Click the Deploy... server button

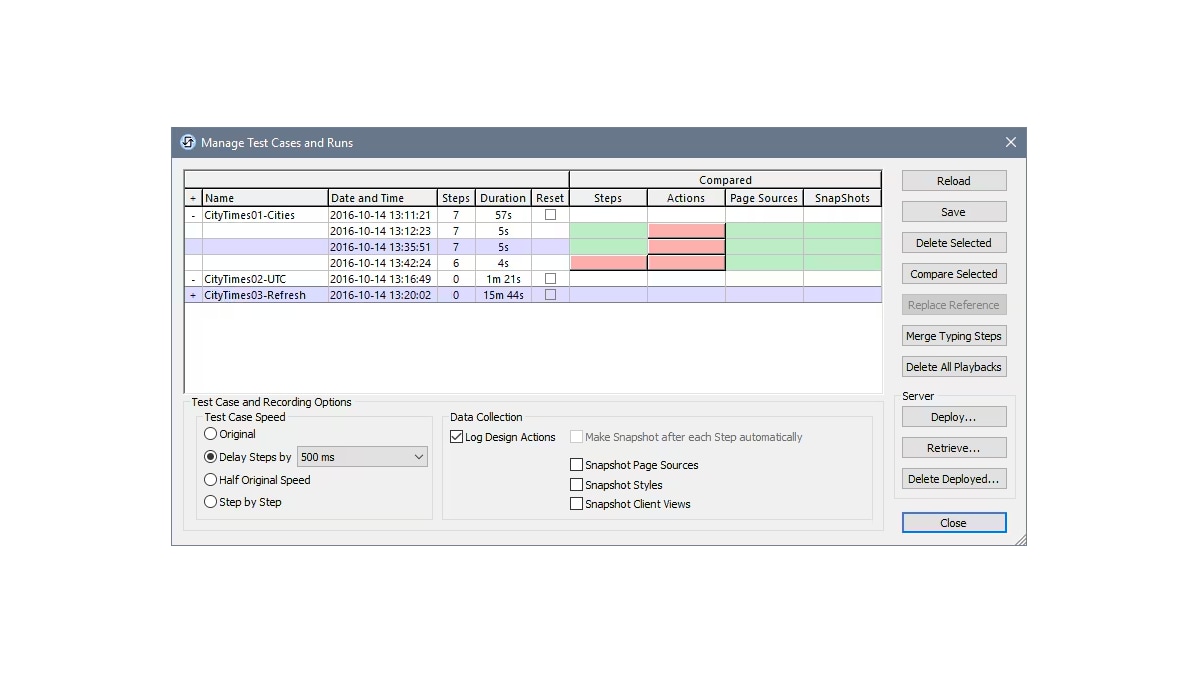click(x=953, y=417)
